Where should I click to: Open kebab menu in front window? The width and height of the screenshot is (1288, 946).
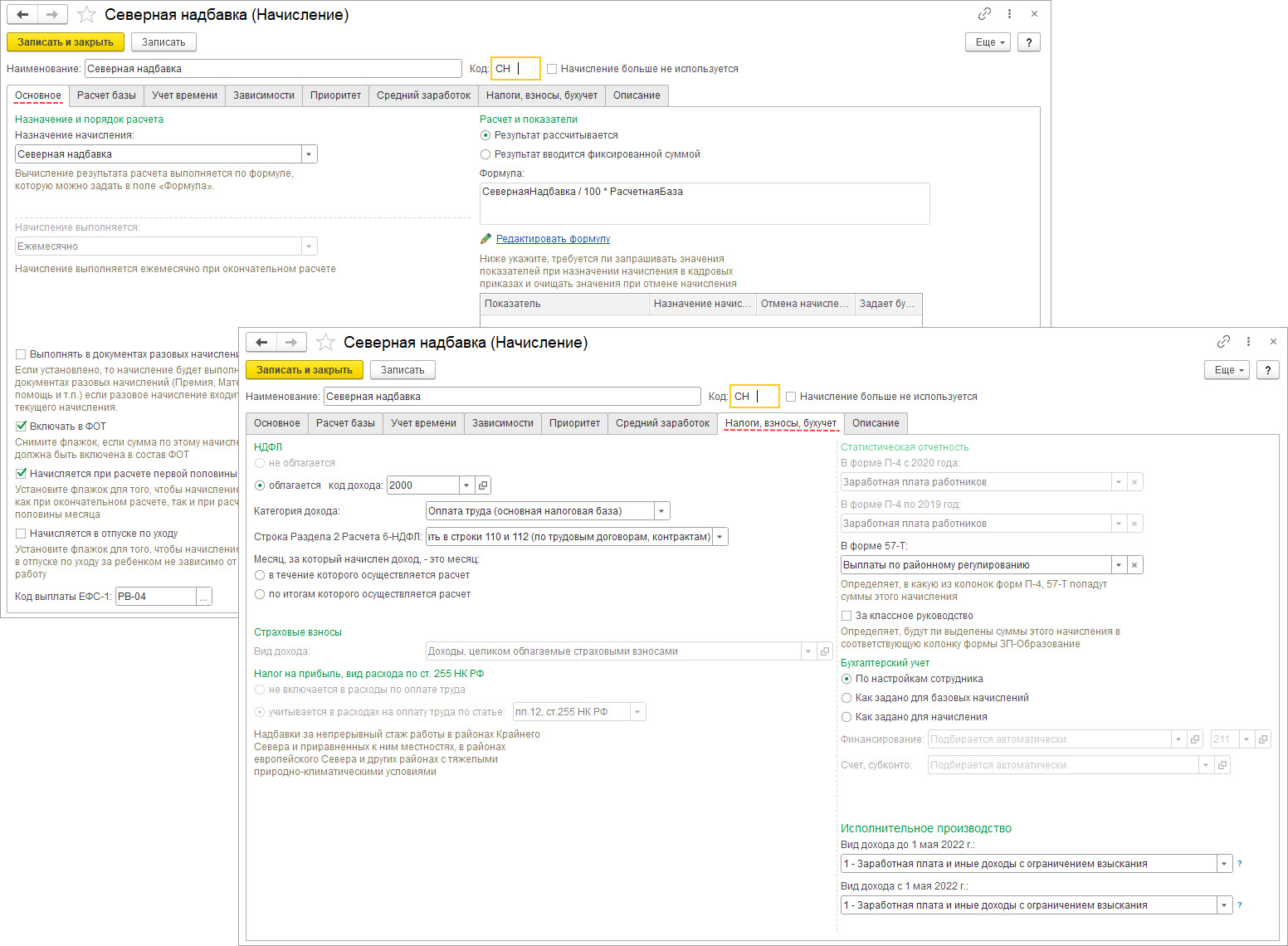(x=1248, y=342)
